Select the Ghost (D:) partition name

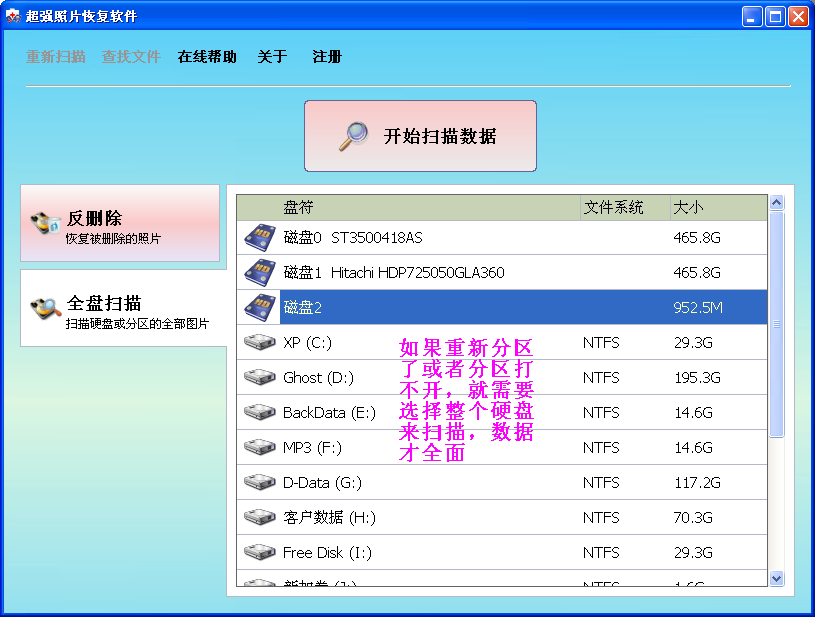pos(318,377)
